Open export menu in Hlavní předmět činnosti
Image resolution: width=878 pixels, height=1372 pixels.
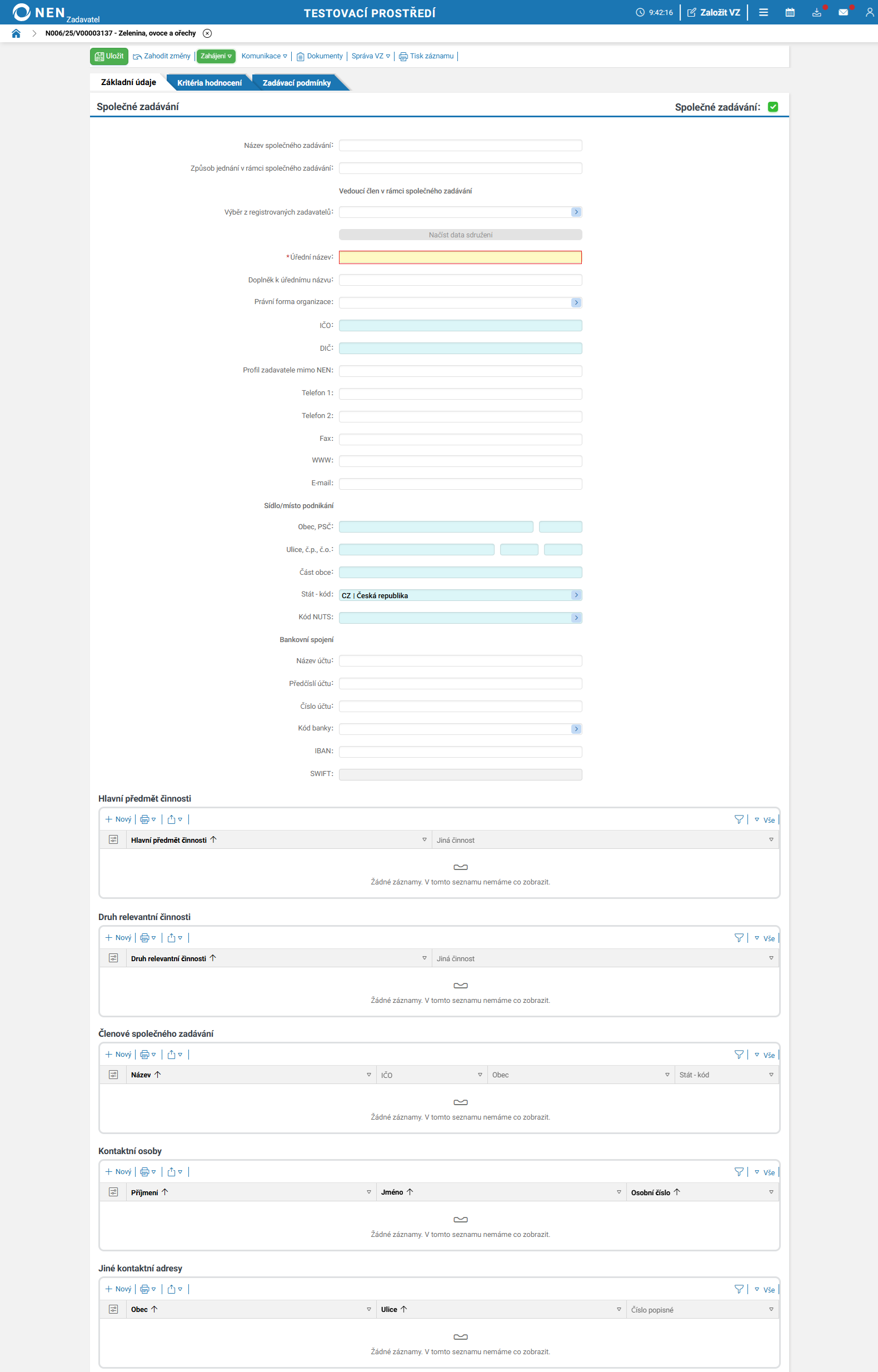[174, 819]
